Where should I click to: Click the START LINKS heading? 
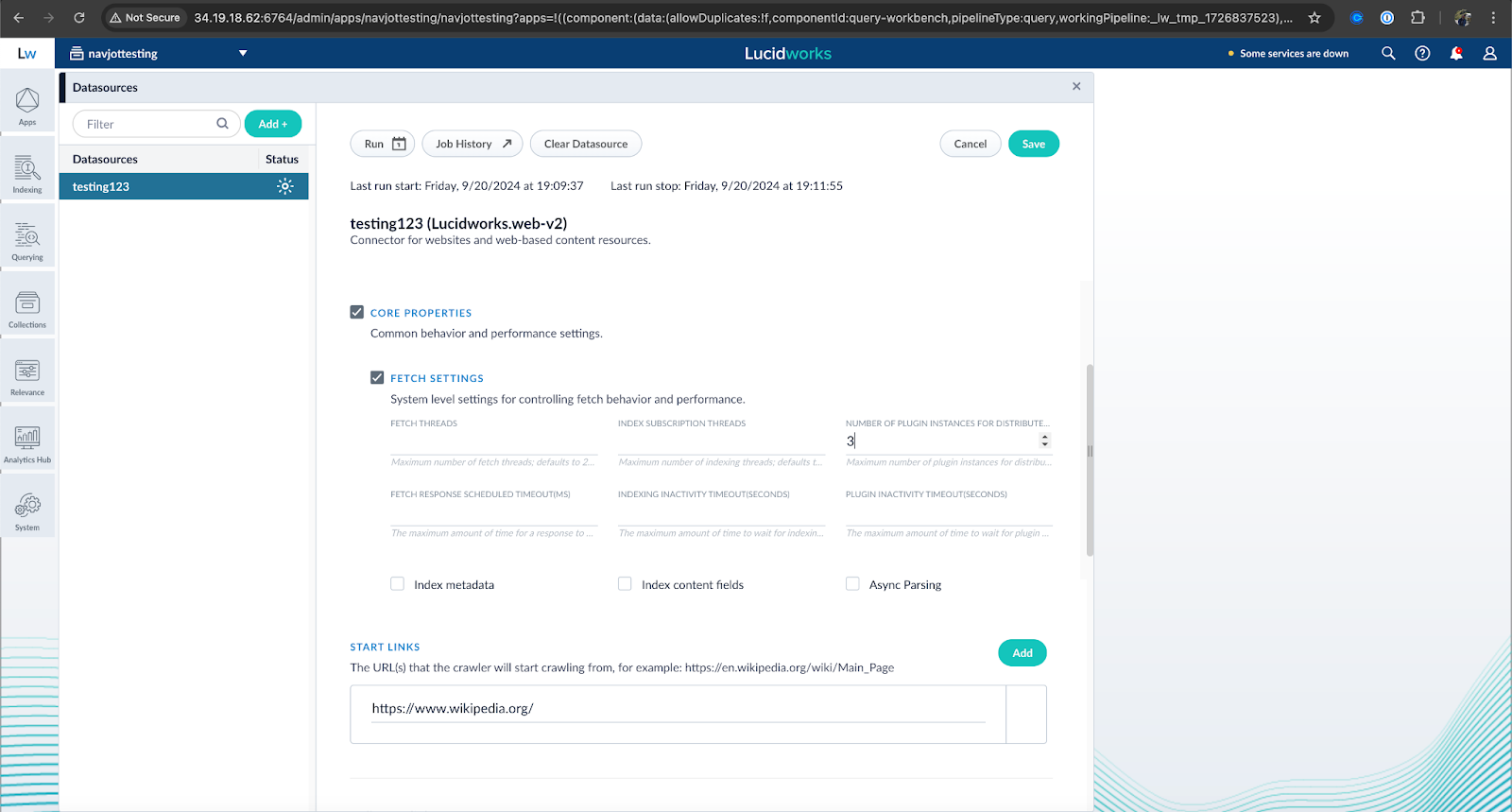click(x=385, y=648)
